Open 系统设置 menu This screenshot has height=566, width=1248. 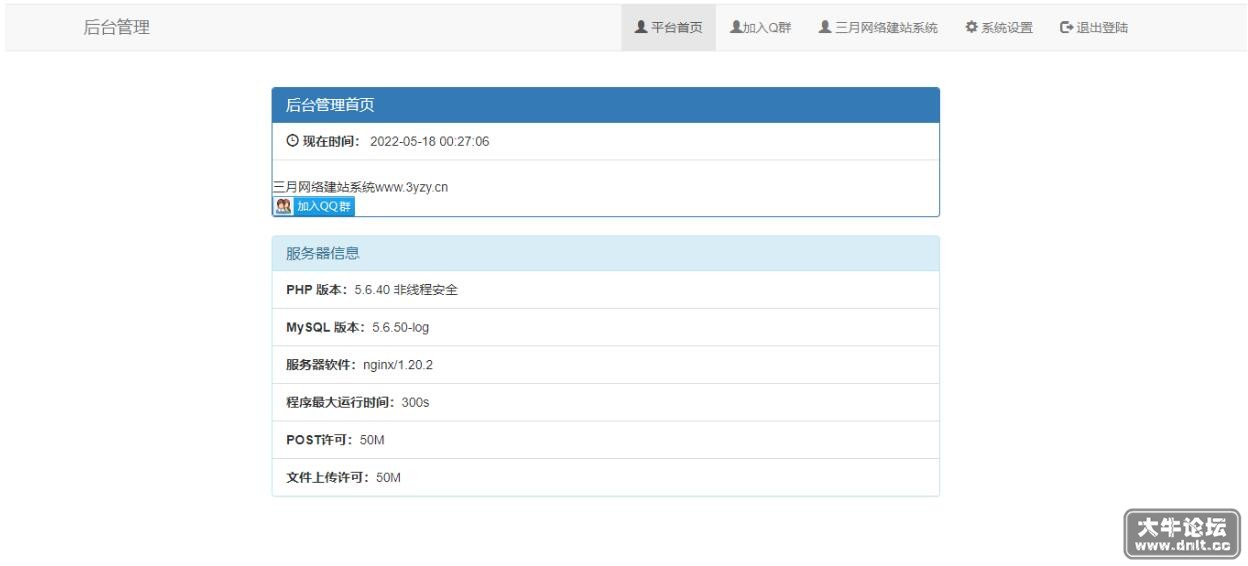pyautogui.click(x=998, y=28)
